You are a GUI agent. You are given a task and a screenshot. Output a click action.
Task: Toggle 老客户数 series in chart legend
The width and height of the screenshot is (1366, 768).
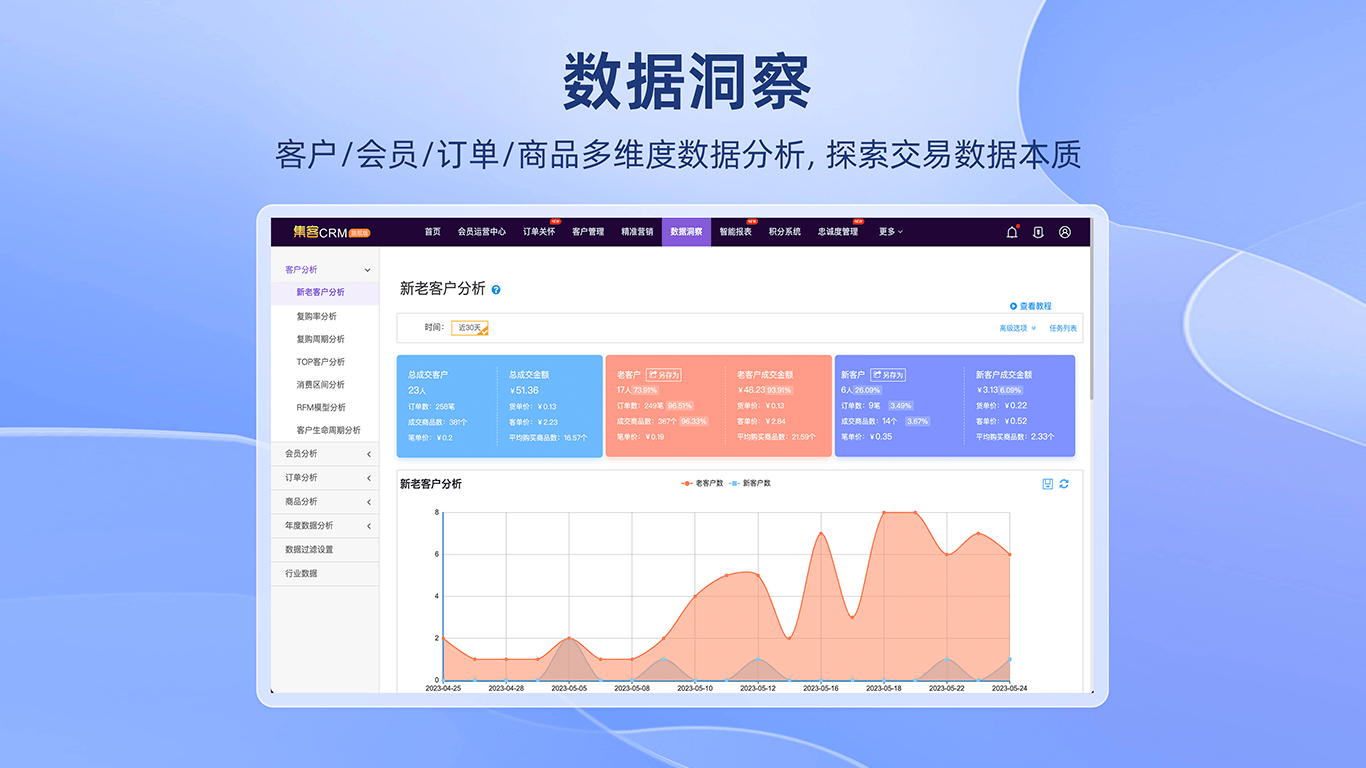(700, 483)
